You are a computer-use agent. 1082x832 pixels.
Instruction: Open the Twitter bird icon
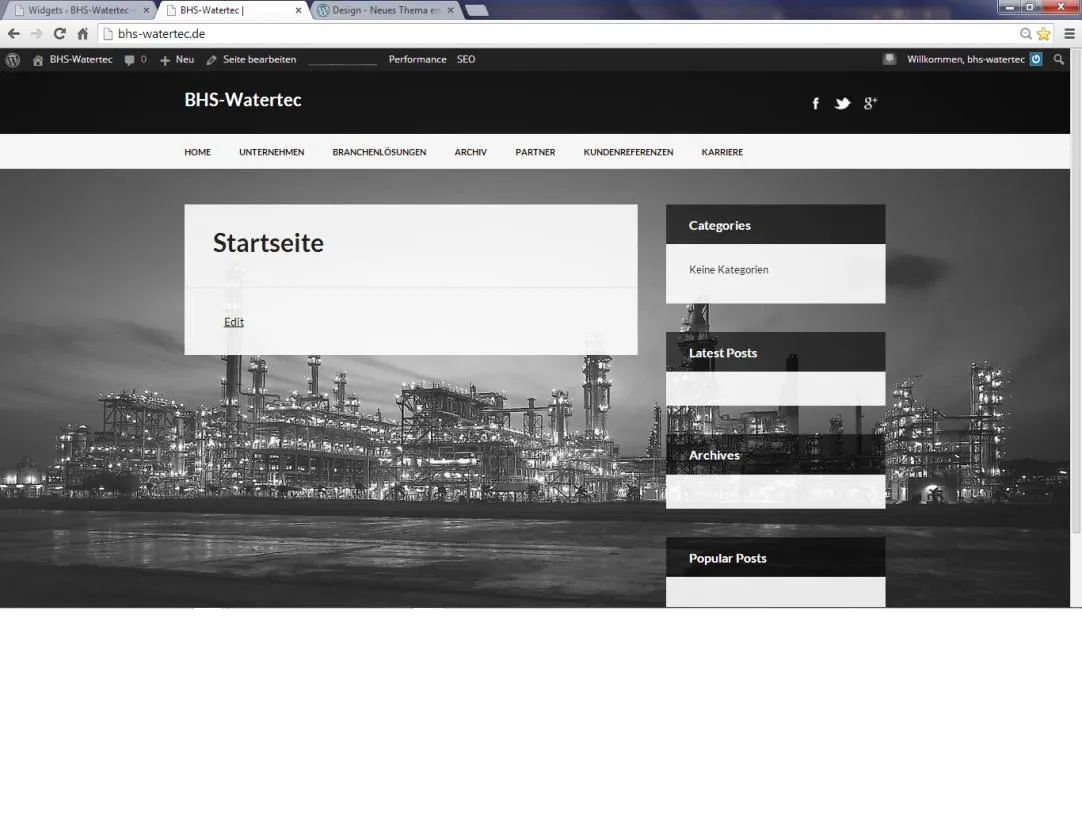842,103
